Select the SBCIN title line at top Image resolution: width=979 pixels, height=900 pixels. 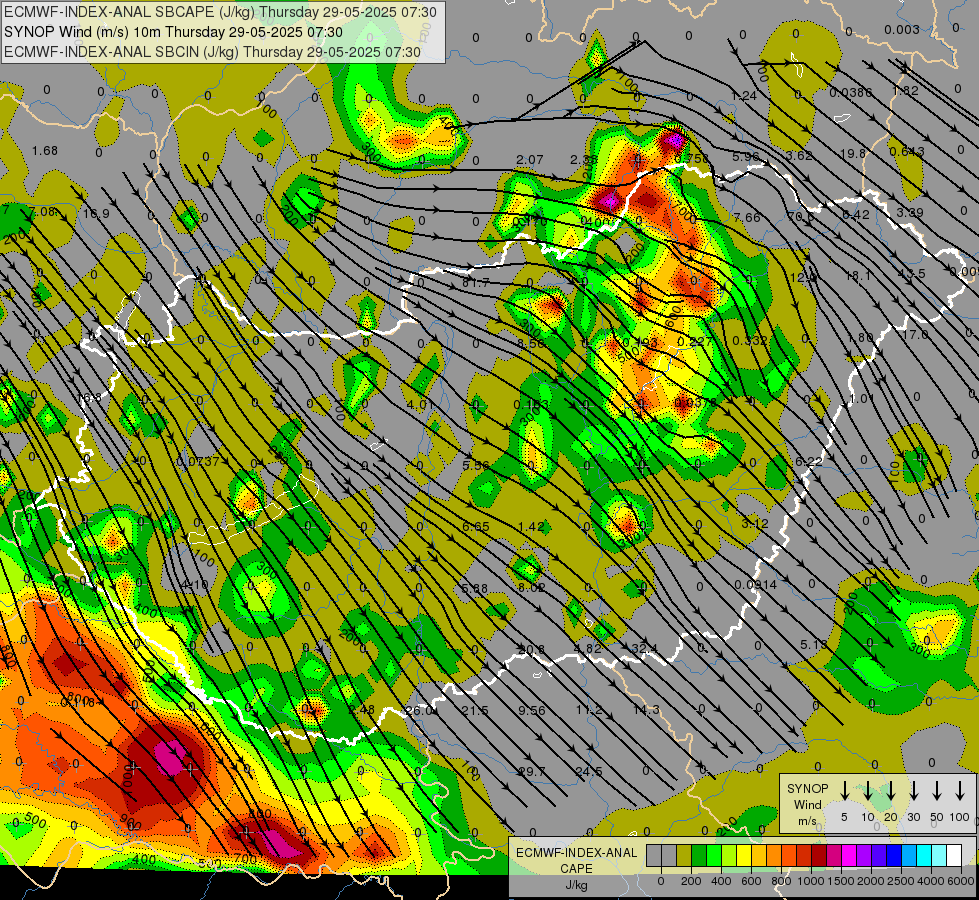[x=212, y=52]
